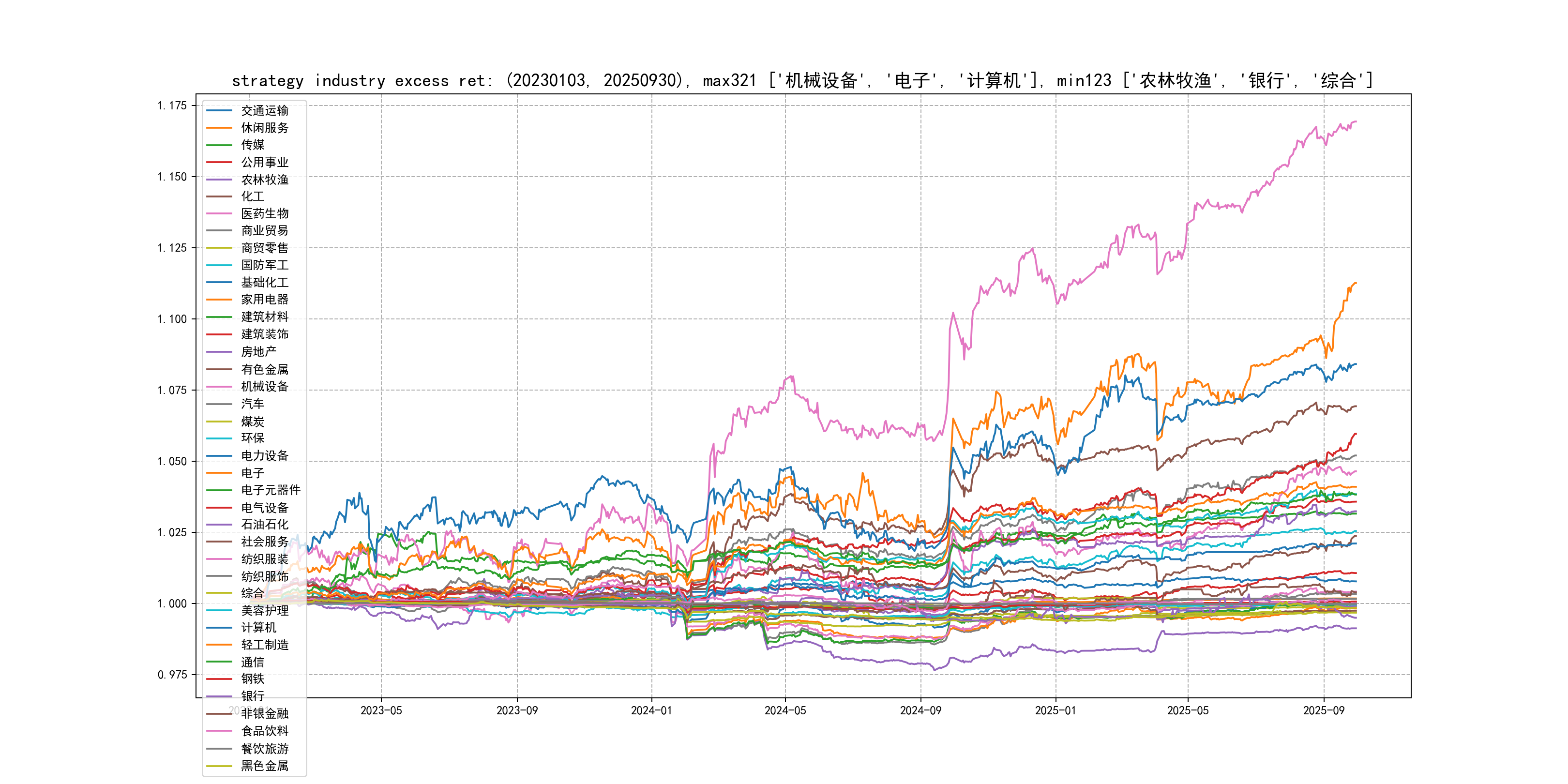The image size is (1568, 784).
Task: Click the 1.175 y-axis tick label
Action: [172, 106]
